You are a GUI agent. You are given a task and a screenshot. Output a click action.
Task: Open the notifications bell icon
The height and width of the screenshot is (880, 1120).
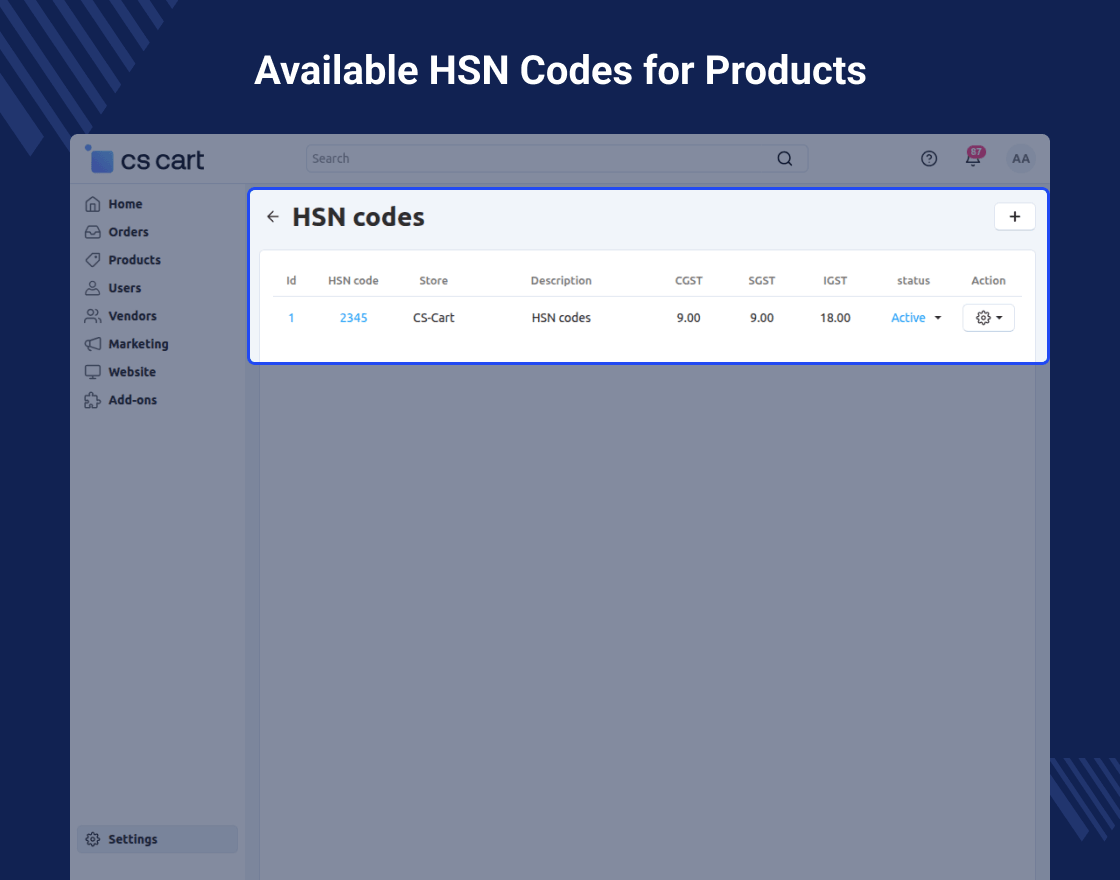point(973,159)
